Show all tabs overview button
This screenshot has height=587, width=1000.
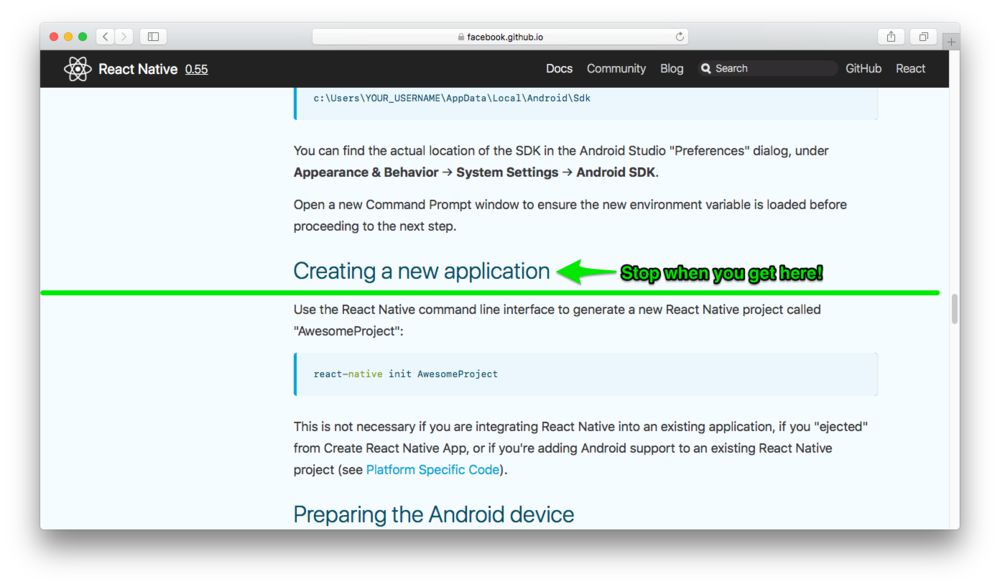923,36
